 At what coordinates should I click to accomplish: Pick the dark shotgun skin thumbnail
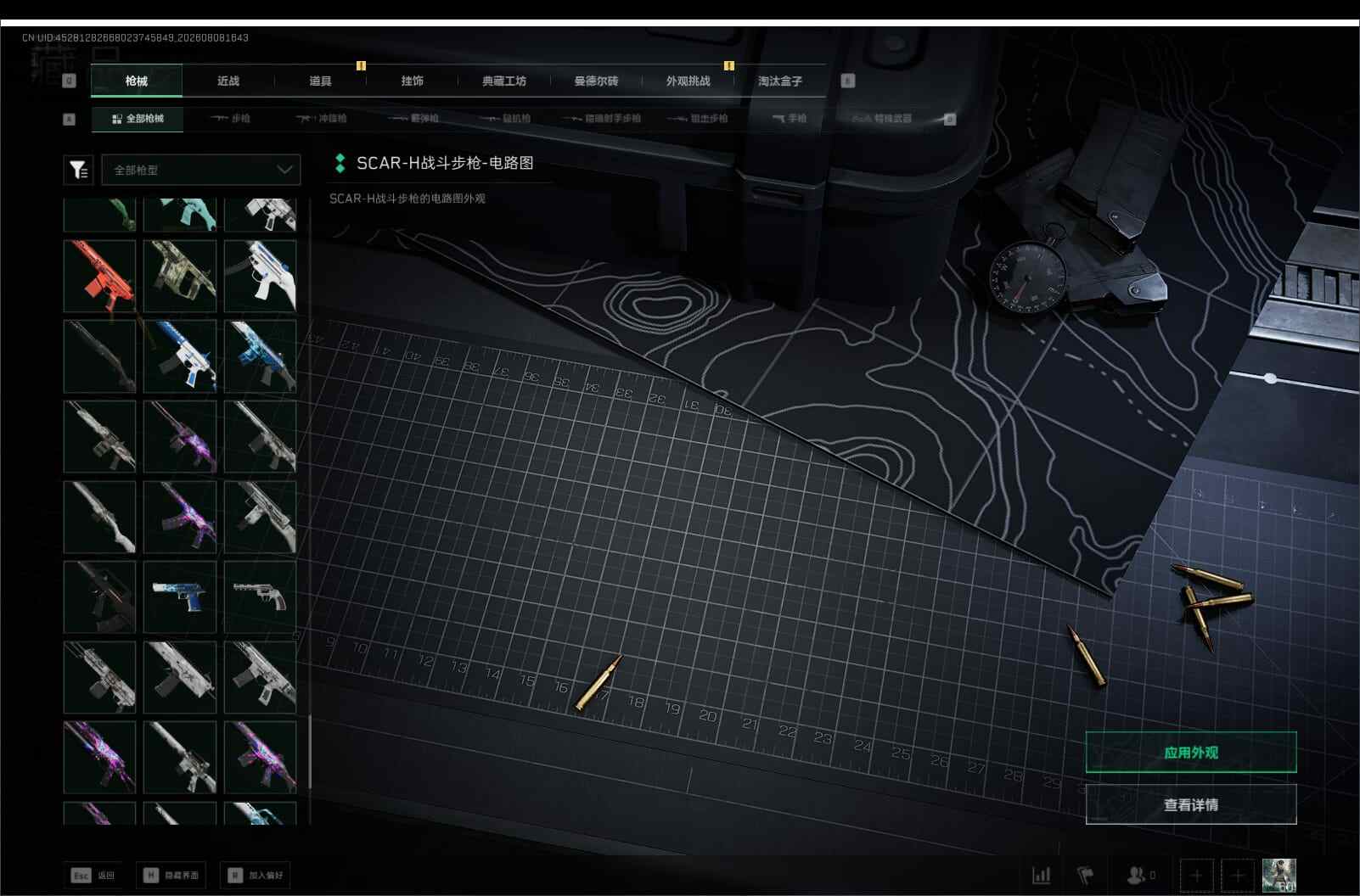pos(99,356)
